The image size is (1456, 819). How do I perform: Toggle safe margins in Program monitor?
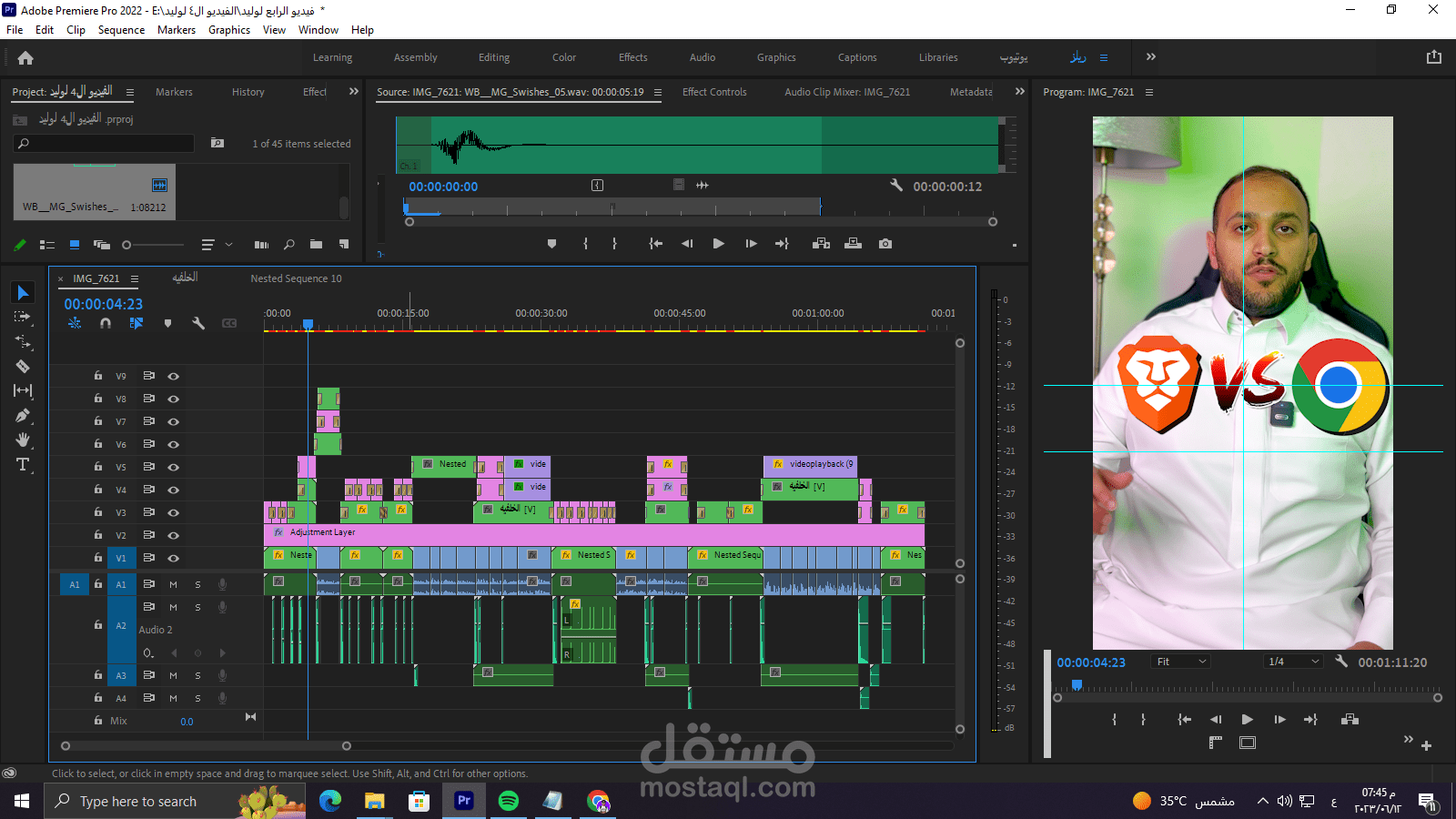tap(1248, 743)
